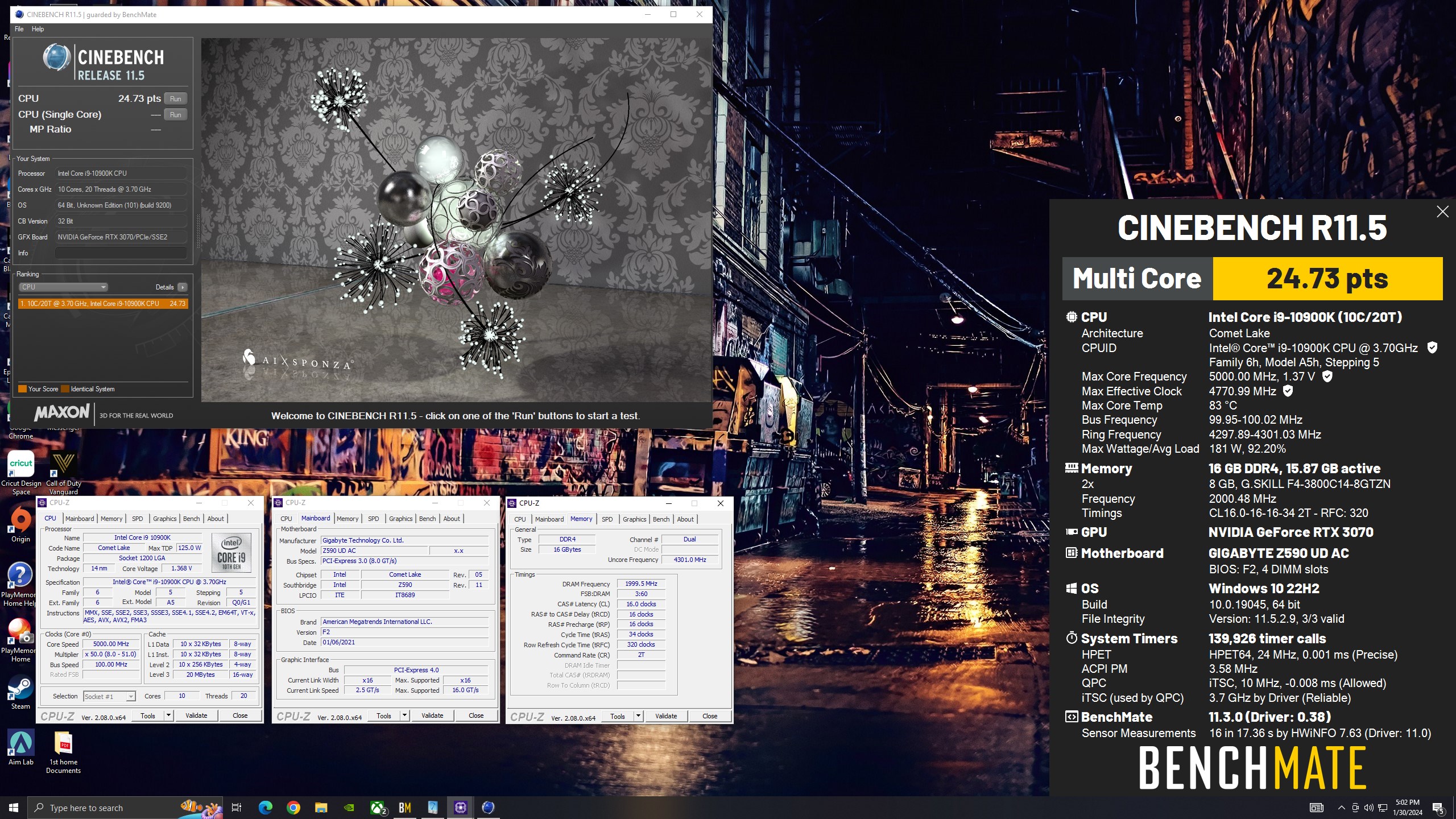Switch to SPD tab in Processor CPU-Z window
This screenshot has height=819, width=1456.
pyautogui.click(x=137, y=519)
